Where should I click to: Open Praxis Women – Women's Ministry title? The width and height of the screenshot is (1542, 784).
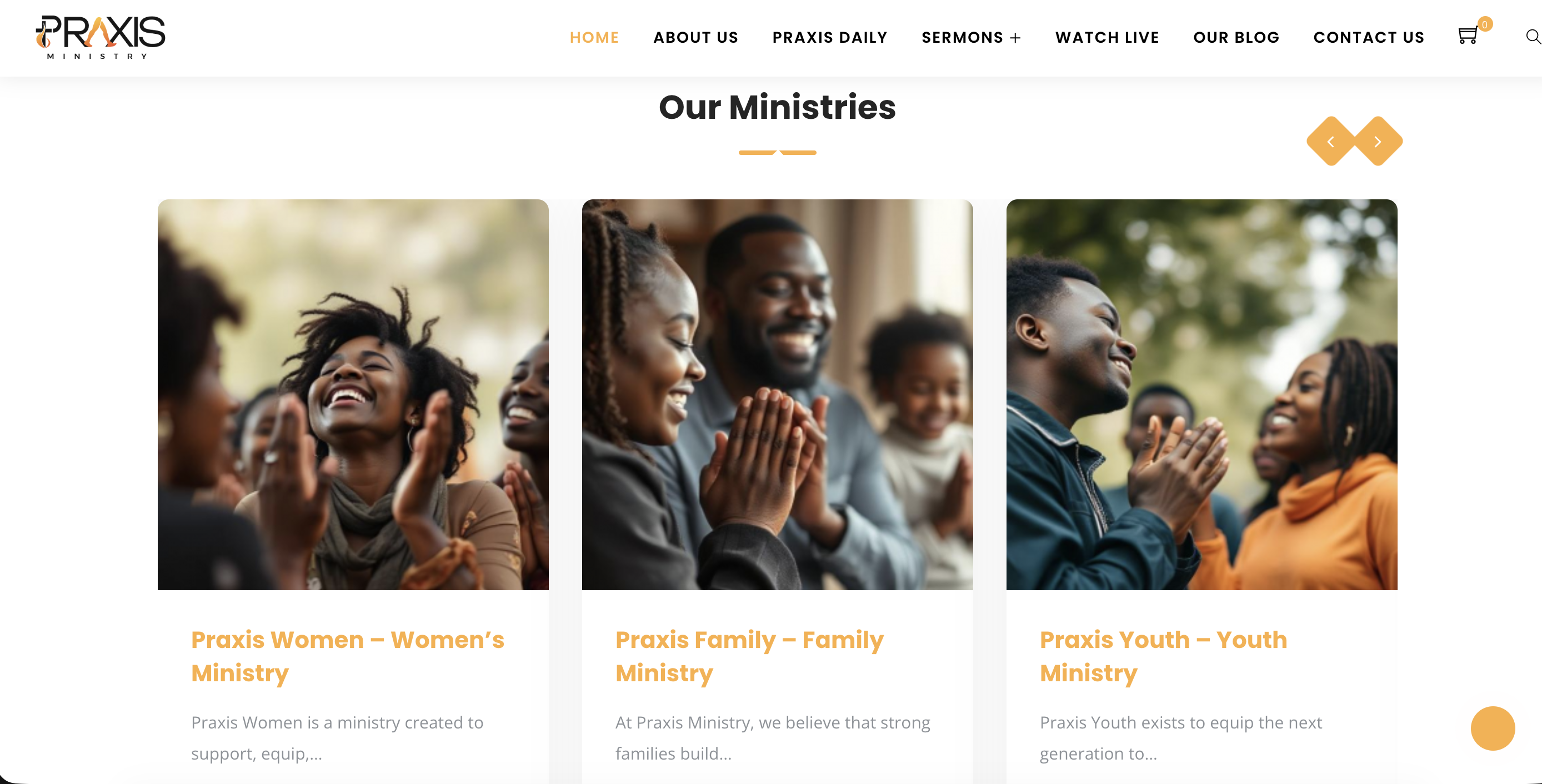click(347, 656)
